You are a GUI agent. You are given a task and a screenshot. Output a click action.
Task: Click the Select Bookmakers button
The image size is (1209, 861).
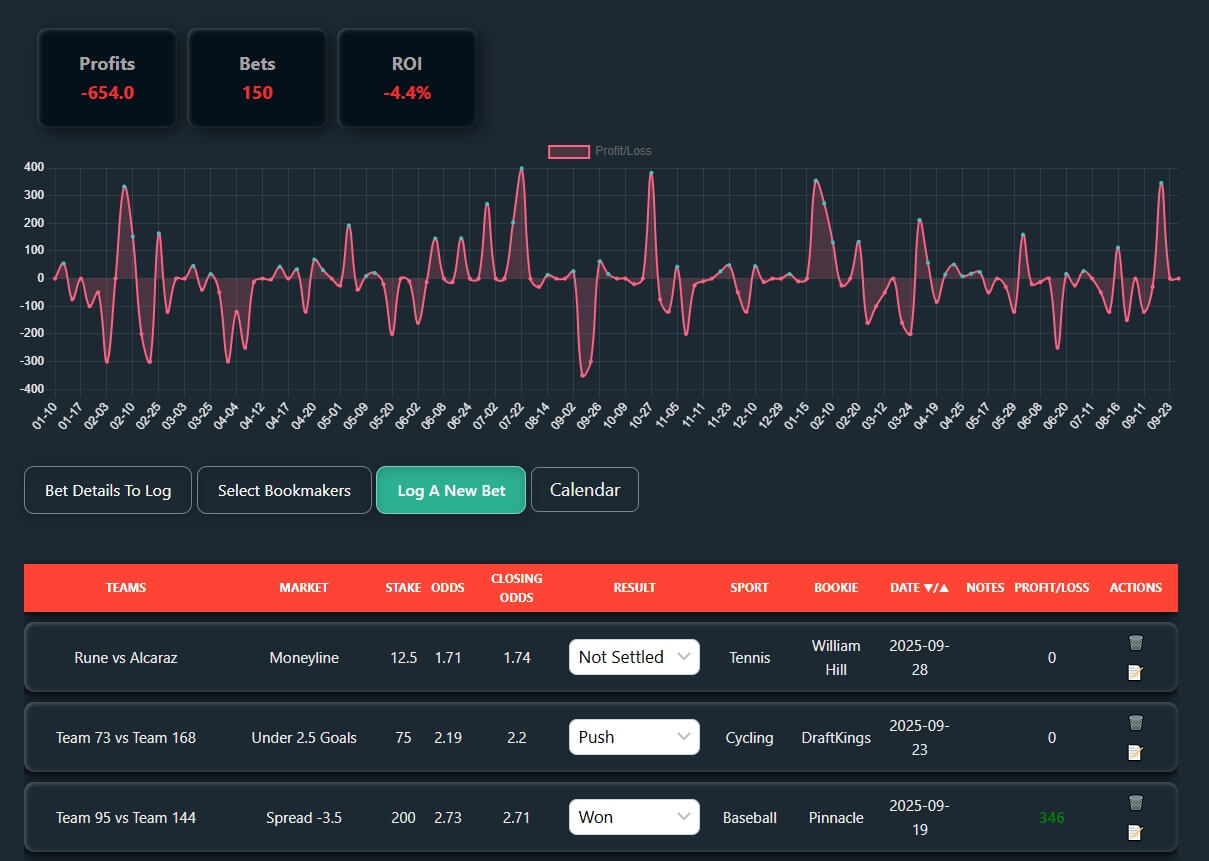click(x=284, y=491)
